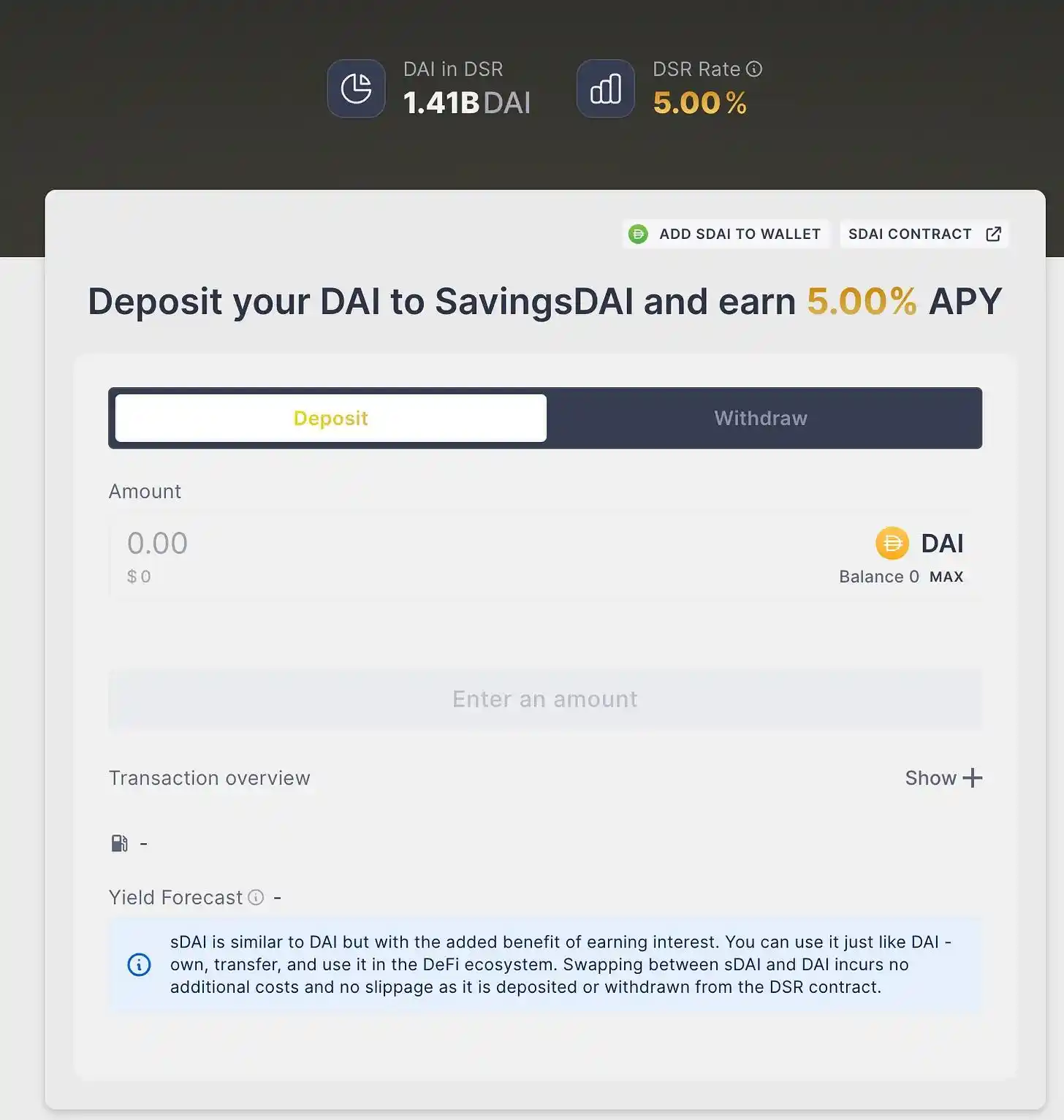Click the info icon beside DSR Rate
This screenshot has height=1120, width=1064.
[754, 69]
